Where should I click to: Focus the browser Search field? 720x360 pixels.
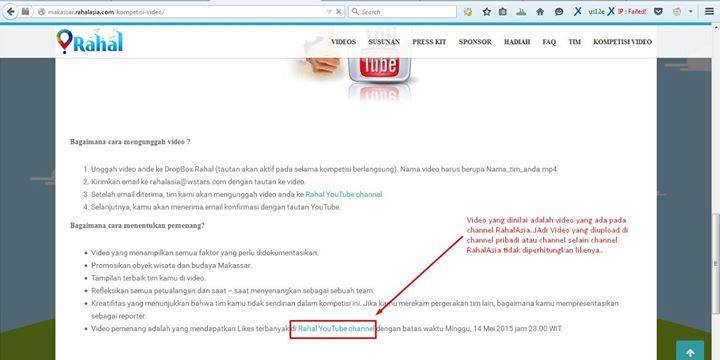point(402,12)
